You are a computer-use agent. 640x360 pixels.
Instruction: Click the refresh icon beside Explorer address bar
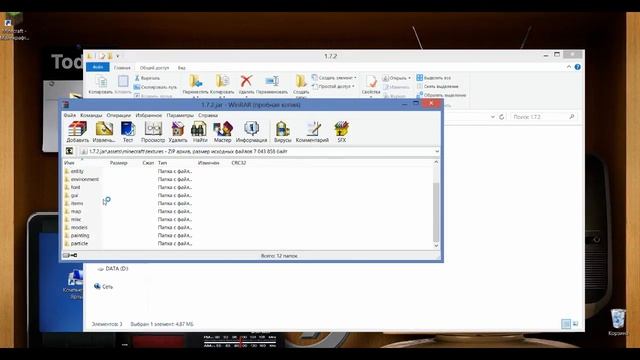502,117
